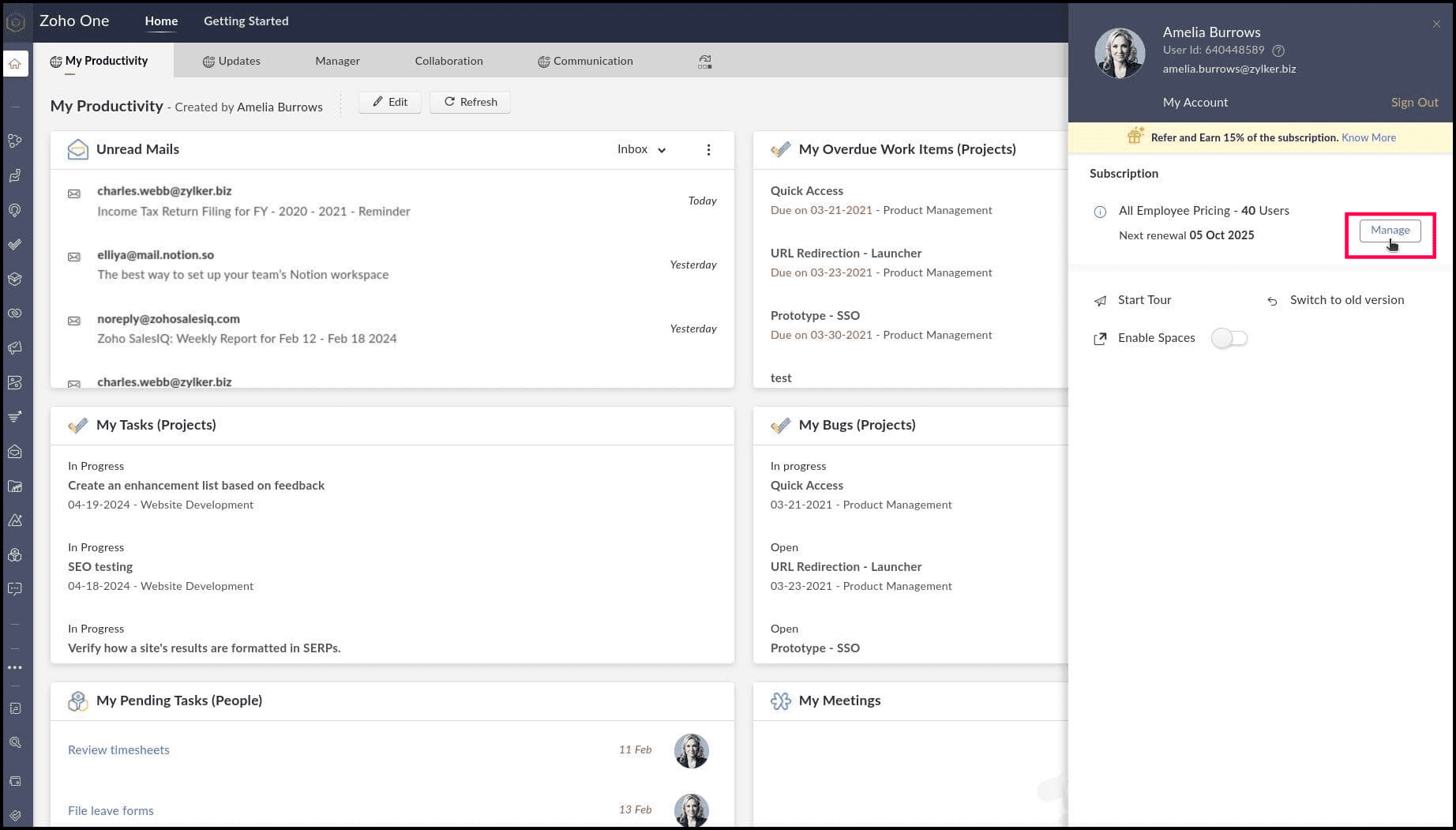1456x830 pixels.
Task: Open the megaphone Campaigns icon in the sidebar
Action: click(x=15, y=347)
